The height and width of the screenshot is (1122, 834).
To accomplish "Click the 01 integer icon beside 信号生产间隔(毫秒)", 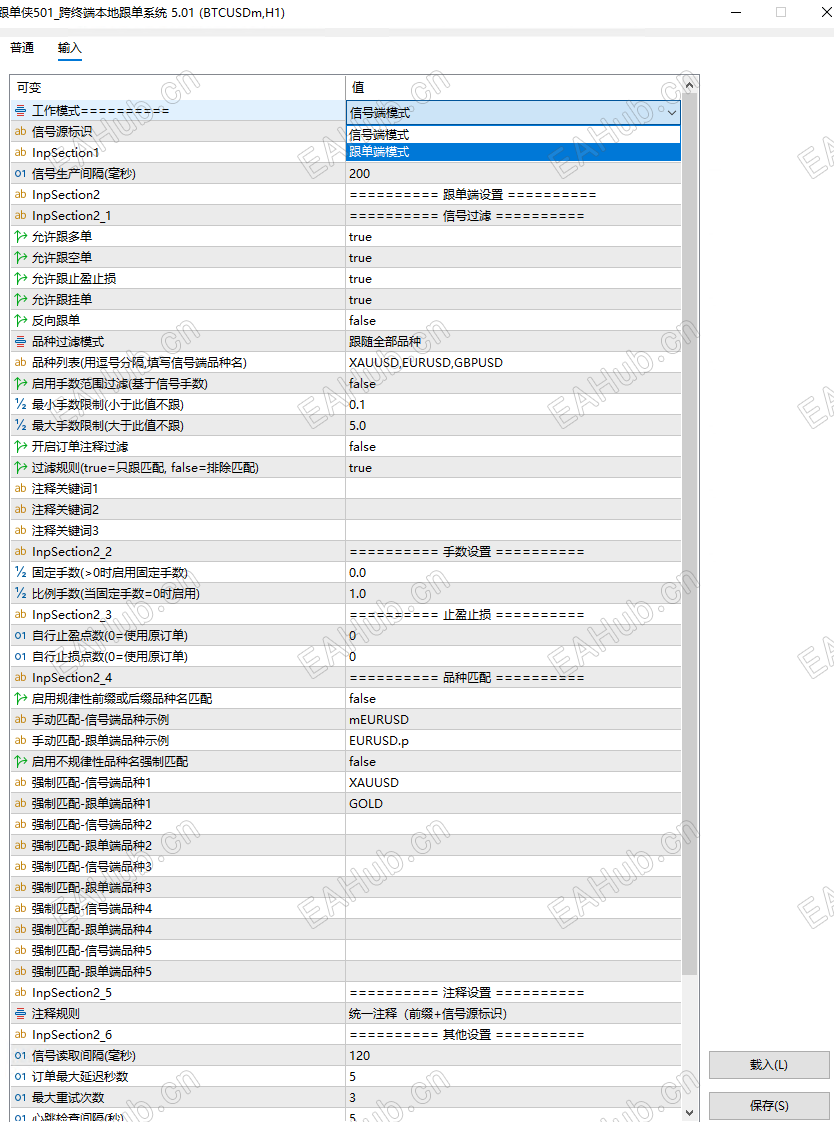I will pos(20,174).
